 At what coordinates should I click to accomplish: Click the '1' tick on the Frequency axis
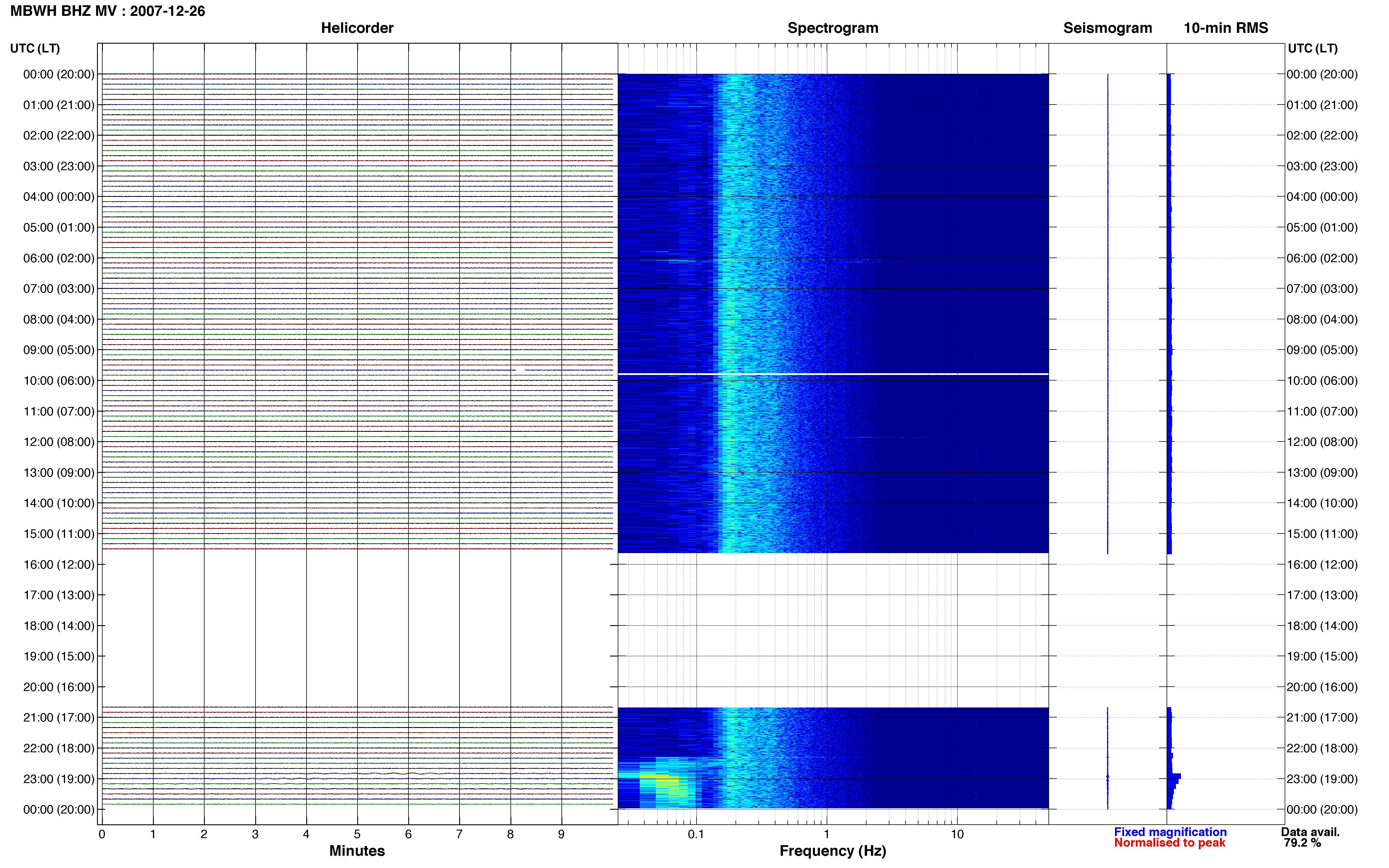click(x=826, y=835)
